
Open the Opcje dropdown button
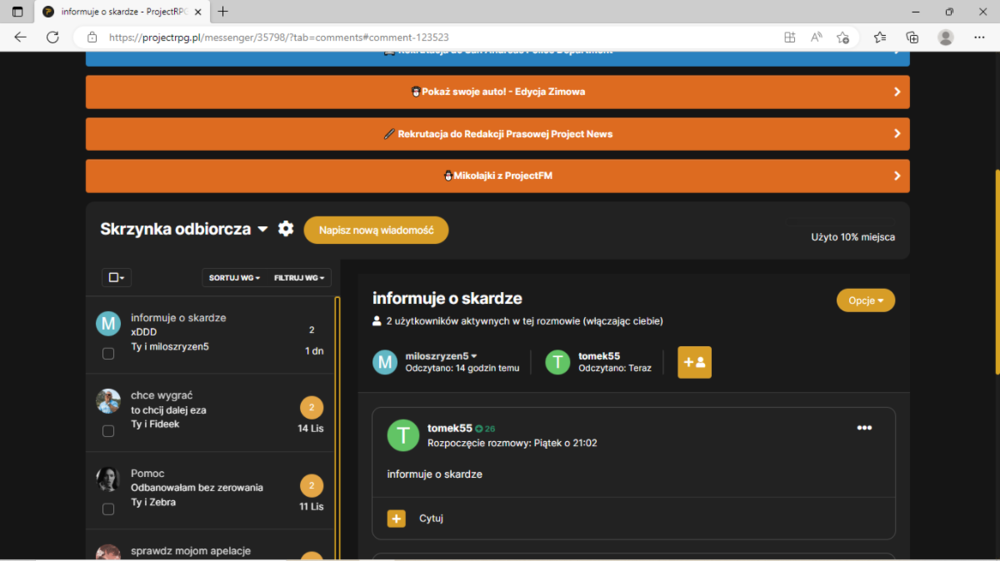pos(865,300)
